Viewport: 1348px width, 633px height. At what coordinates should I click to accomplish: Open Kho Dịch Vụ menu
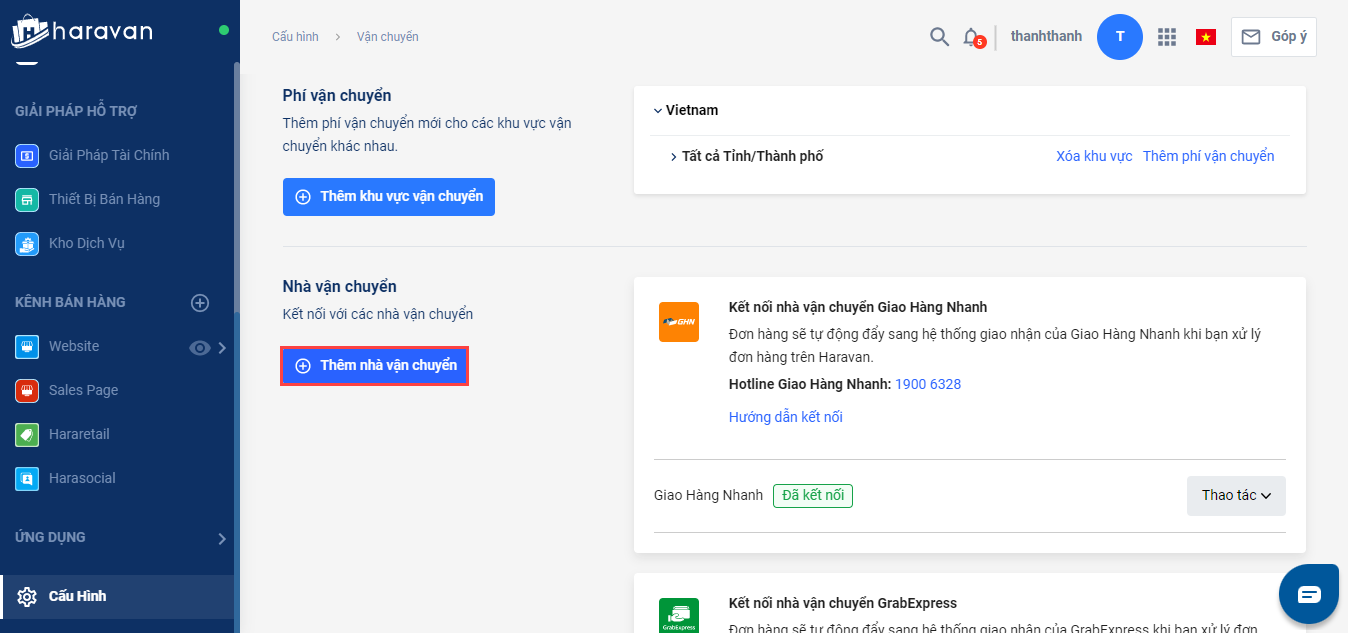click(x=87, y=243)
